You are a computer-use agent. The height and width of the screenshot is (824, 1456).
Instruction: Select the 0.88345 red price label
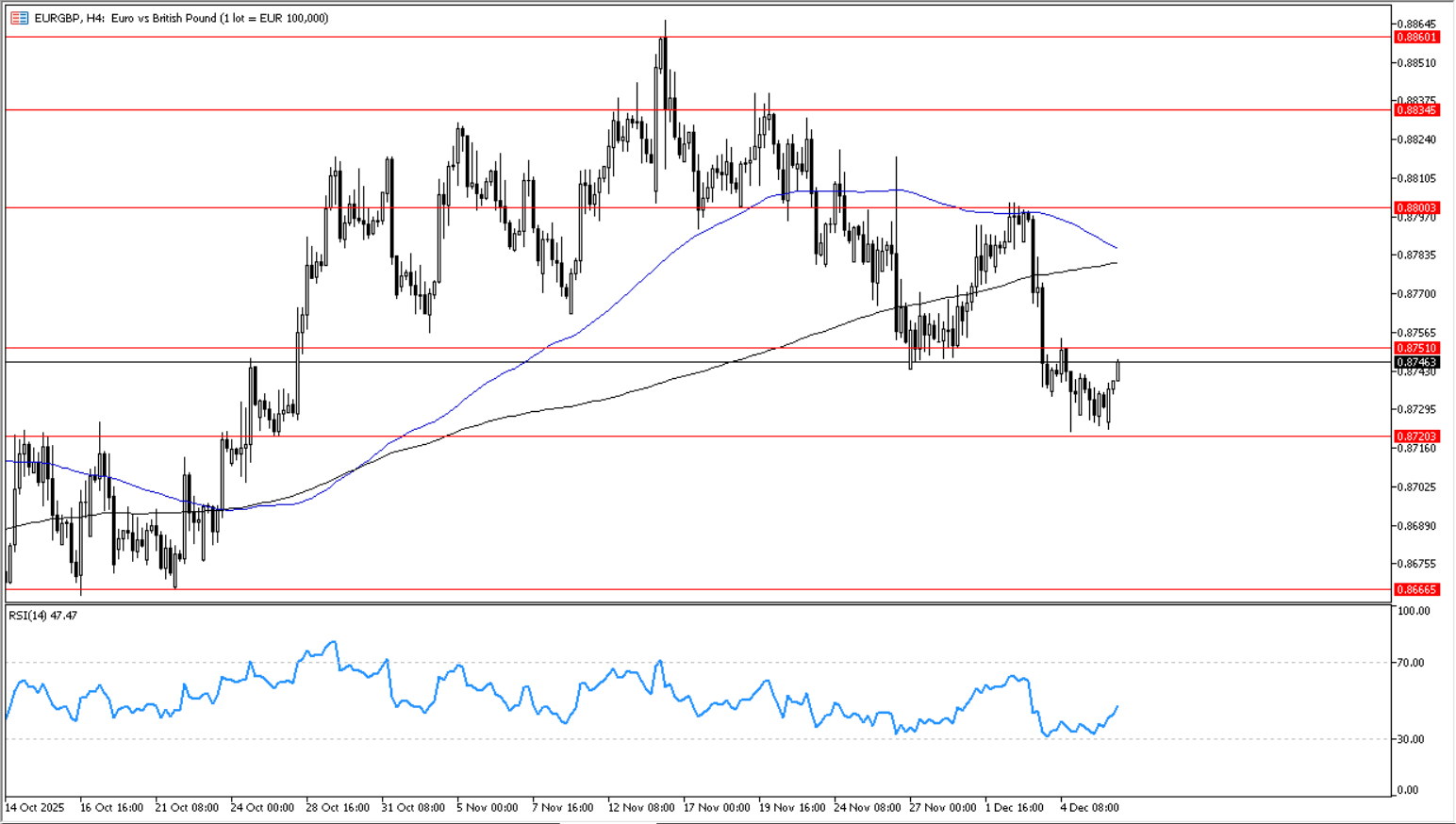point(1415,110)
